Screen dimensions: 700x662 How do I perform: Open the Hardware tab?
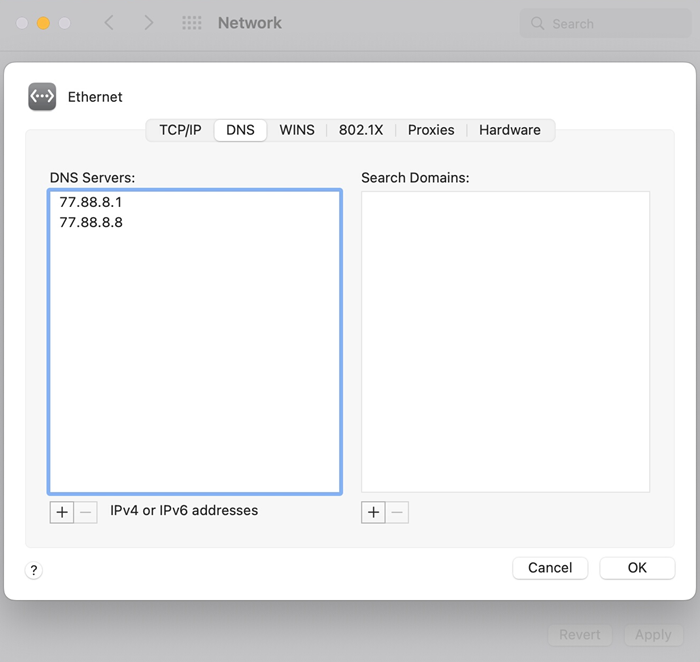pyautogui.click(x=510, y=130)
